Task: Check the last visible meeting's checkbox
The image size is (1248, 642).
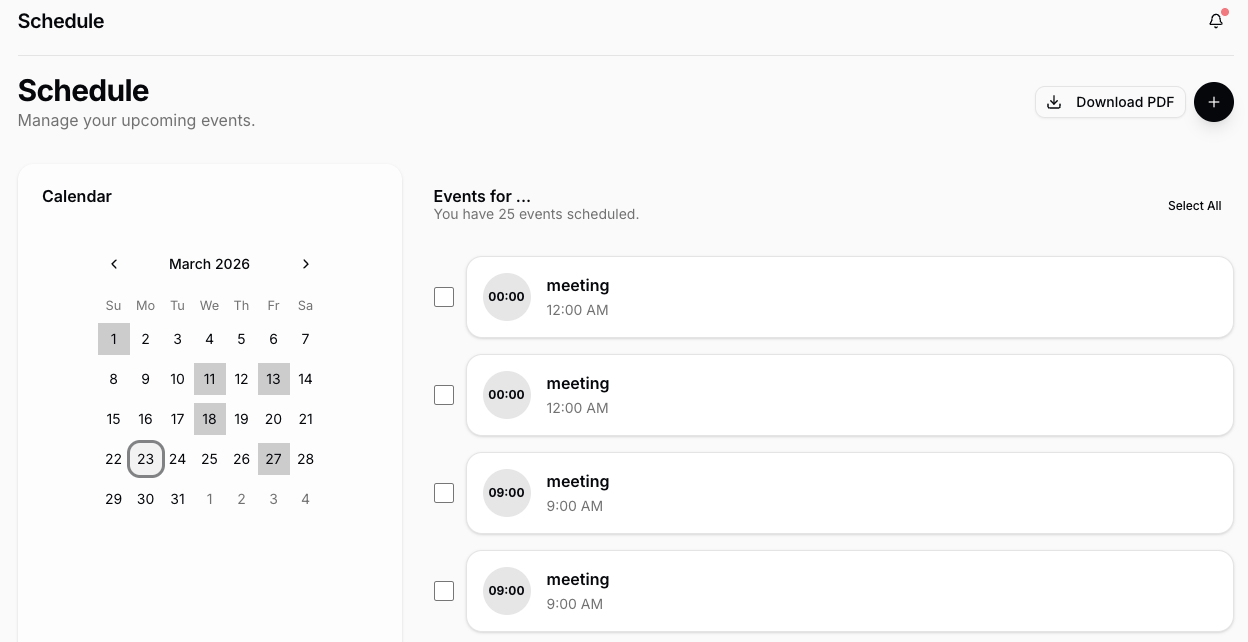Action: (444, 591)
